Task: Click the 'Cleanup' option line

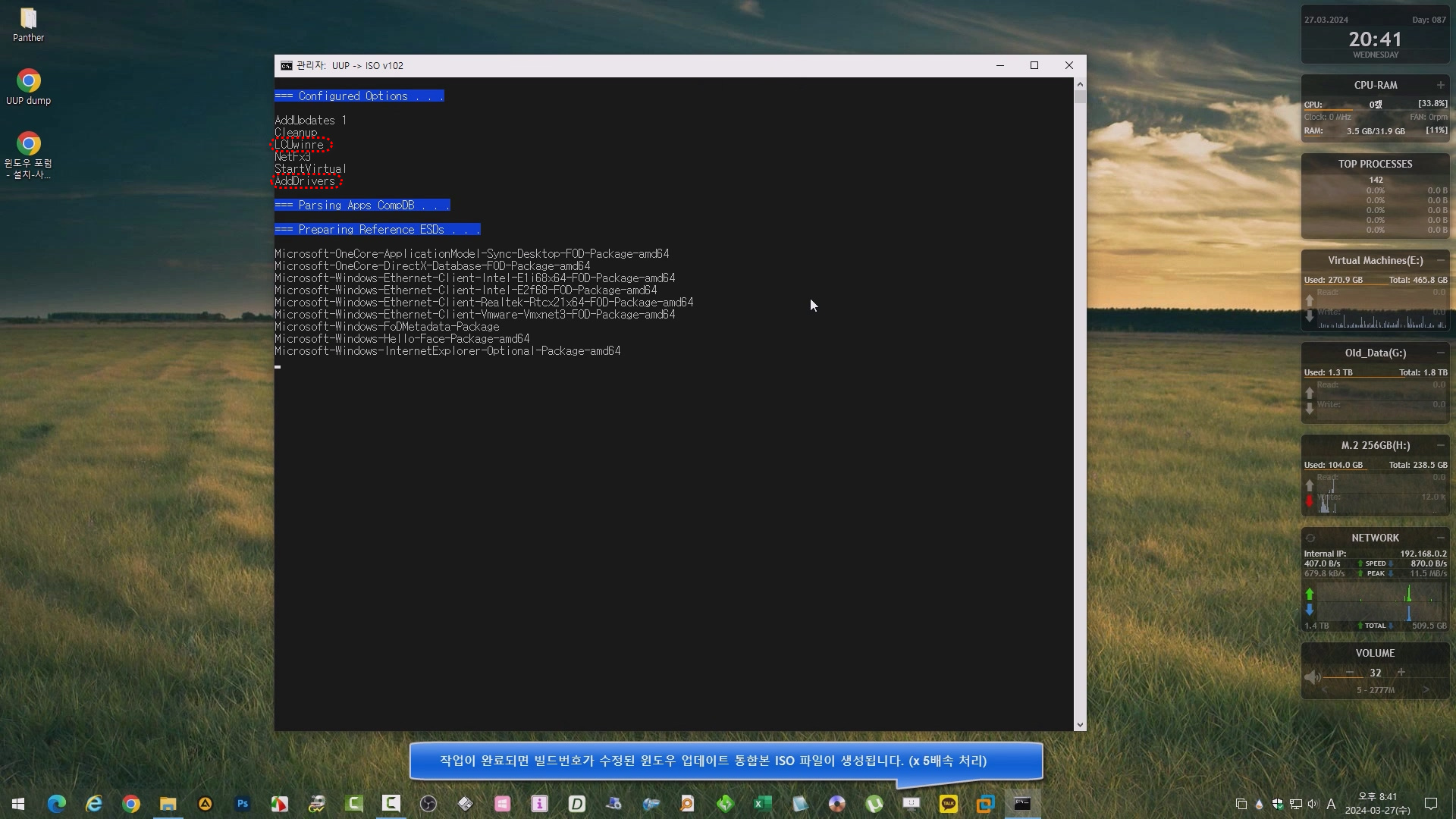Action: click(x=296, y=133)
